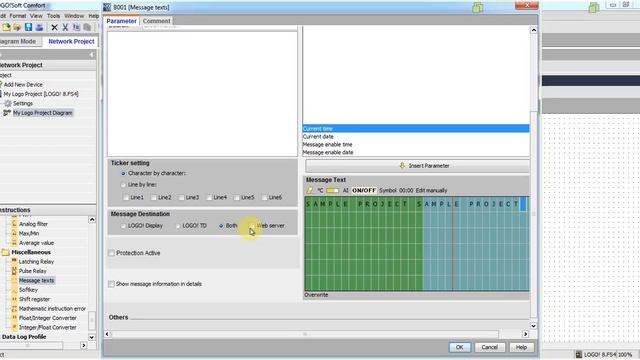Click the Copy toolbar icon

click(x=76, y=27)
